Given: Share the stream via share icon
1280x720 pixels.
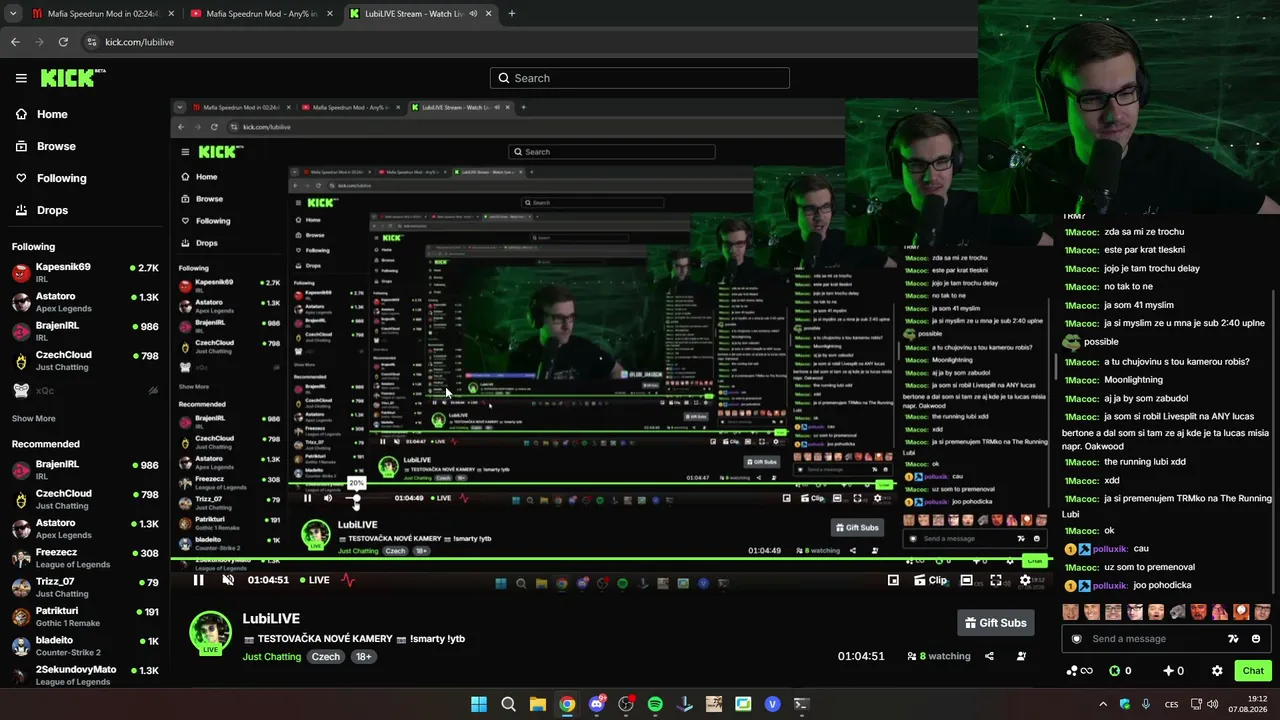Looking at the screenshot, I should pos(989,656).
